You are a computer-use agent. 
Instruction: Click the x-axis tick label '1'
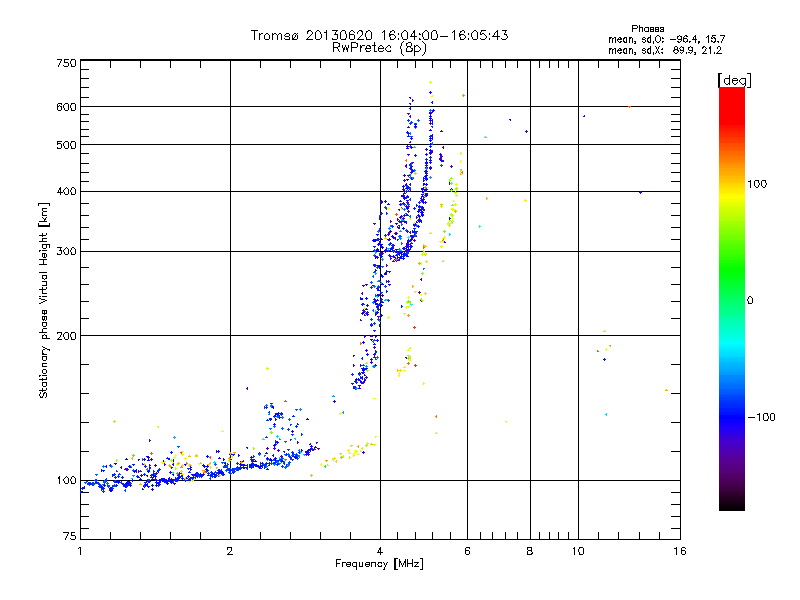(80, 551)
